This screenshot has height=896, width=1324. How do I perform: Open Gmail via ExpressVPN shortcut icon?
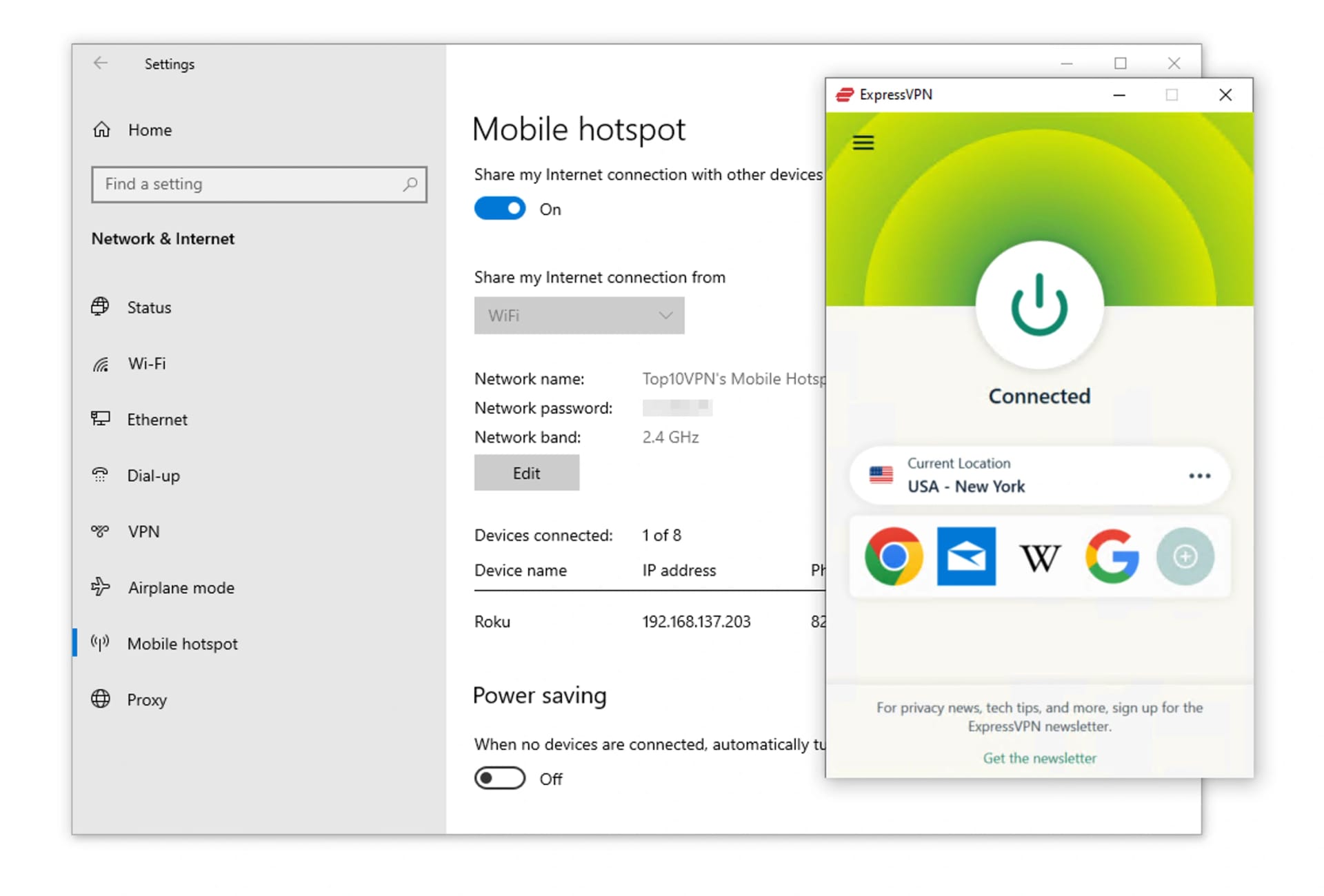tap(965, 556)
